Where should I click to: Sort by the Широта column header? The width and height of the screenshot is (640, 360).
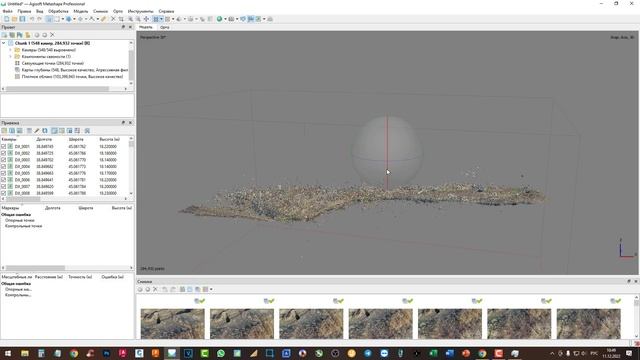(x=76, y=139)
